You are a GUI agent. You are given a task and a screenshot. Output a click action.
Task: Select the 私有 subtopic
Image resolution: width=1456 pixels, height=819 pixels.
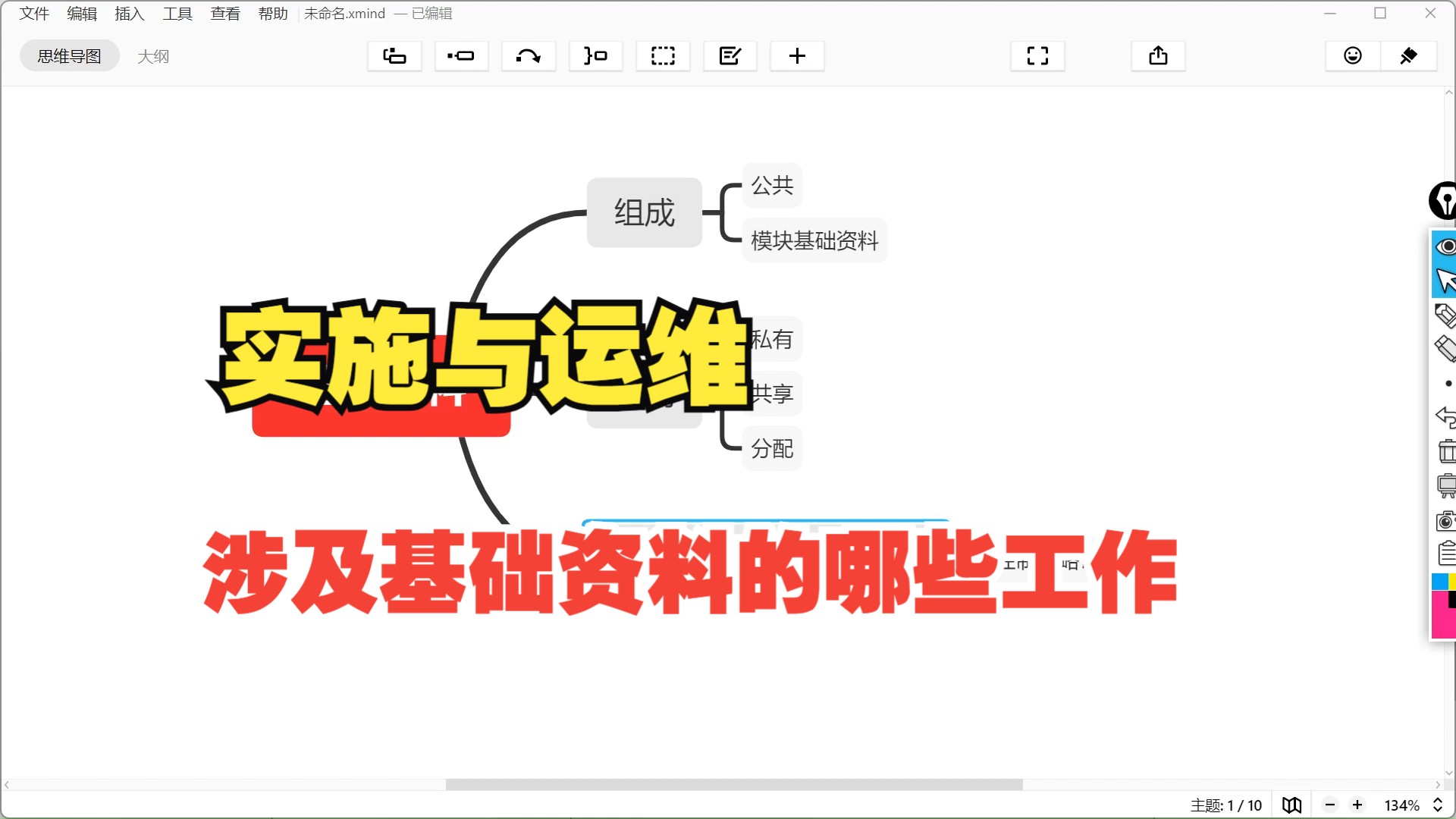pos(773,339)
